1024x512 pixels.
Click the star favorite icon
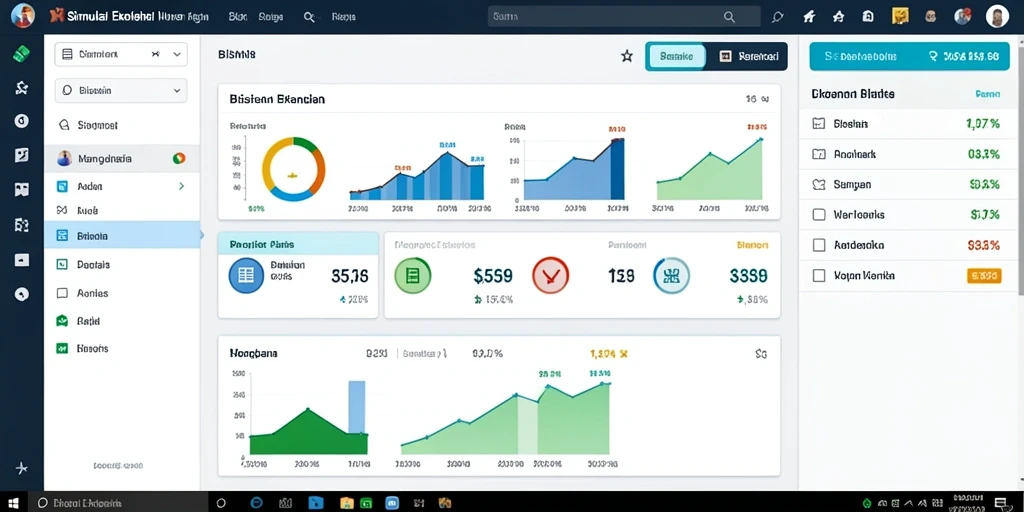[x=627, y=57]
